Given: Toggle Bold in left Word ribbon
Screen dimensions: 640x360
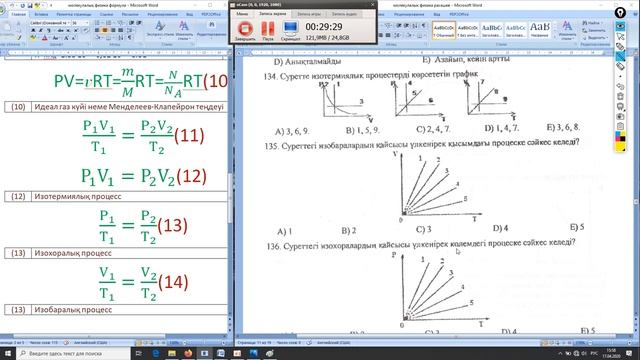Looking at the screenshot, I should (x=33, y=30).
